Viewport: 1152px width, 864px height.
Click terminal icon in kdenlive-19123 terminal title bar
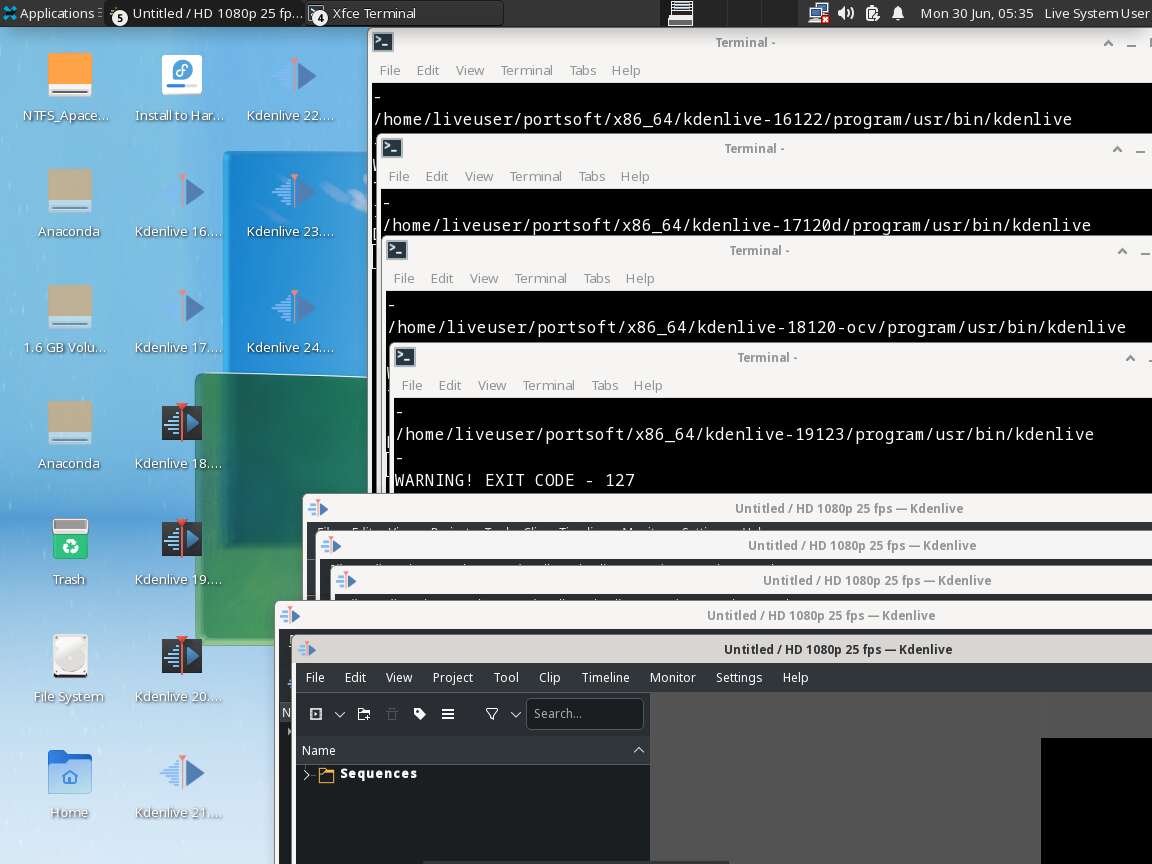405,357
